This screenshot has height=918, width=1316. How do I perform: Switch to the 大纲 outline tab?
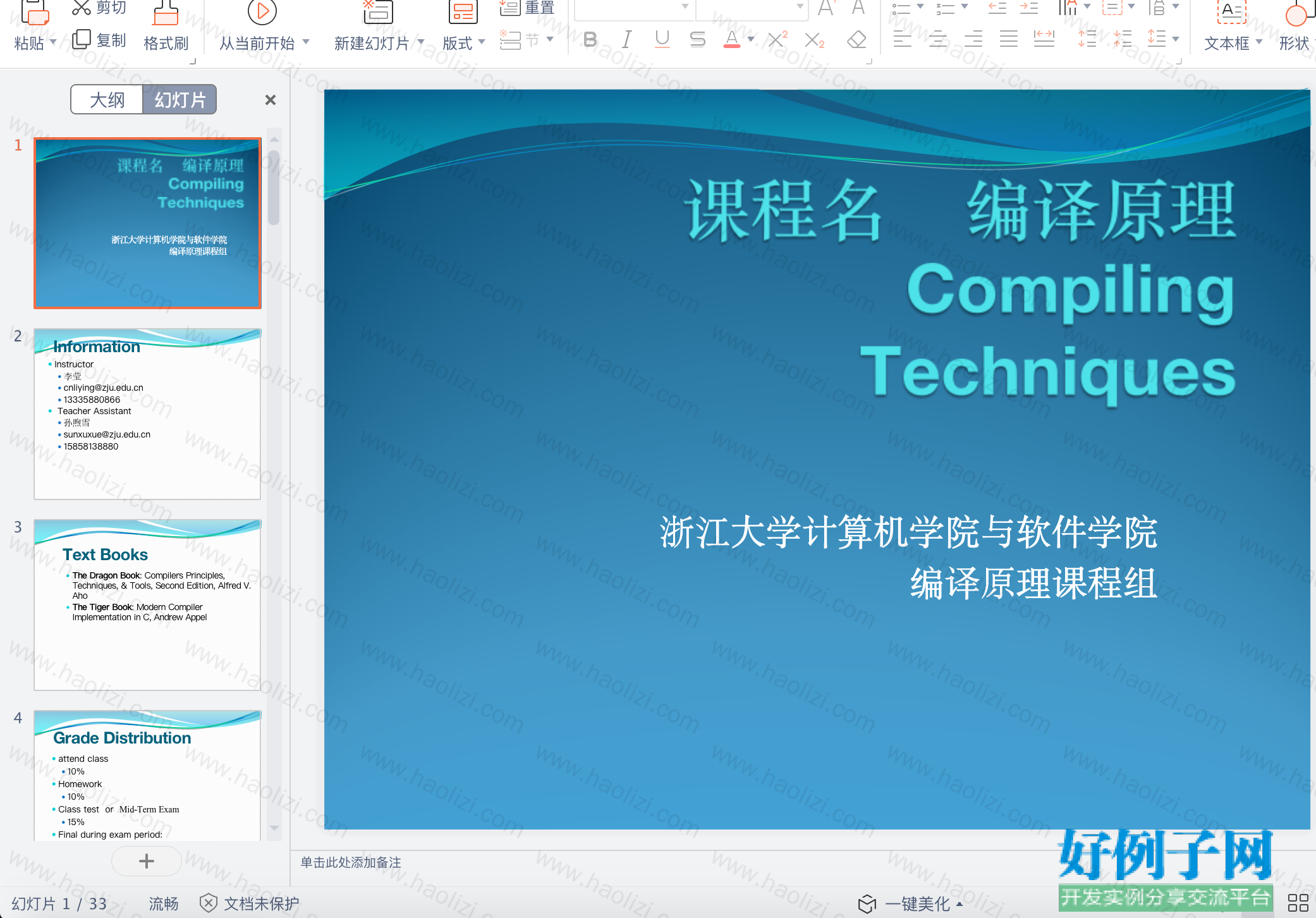[x=107, y=99]
